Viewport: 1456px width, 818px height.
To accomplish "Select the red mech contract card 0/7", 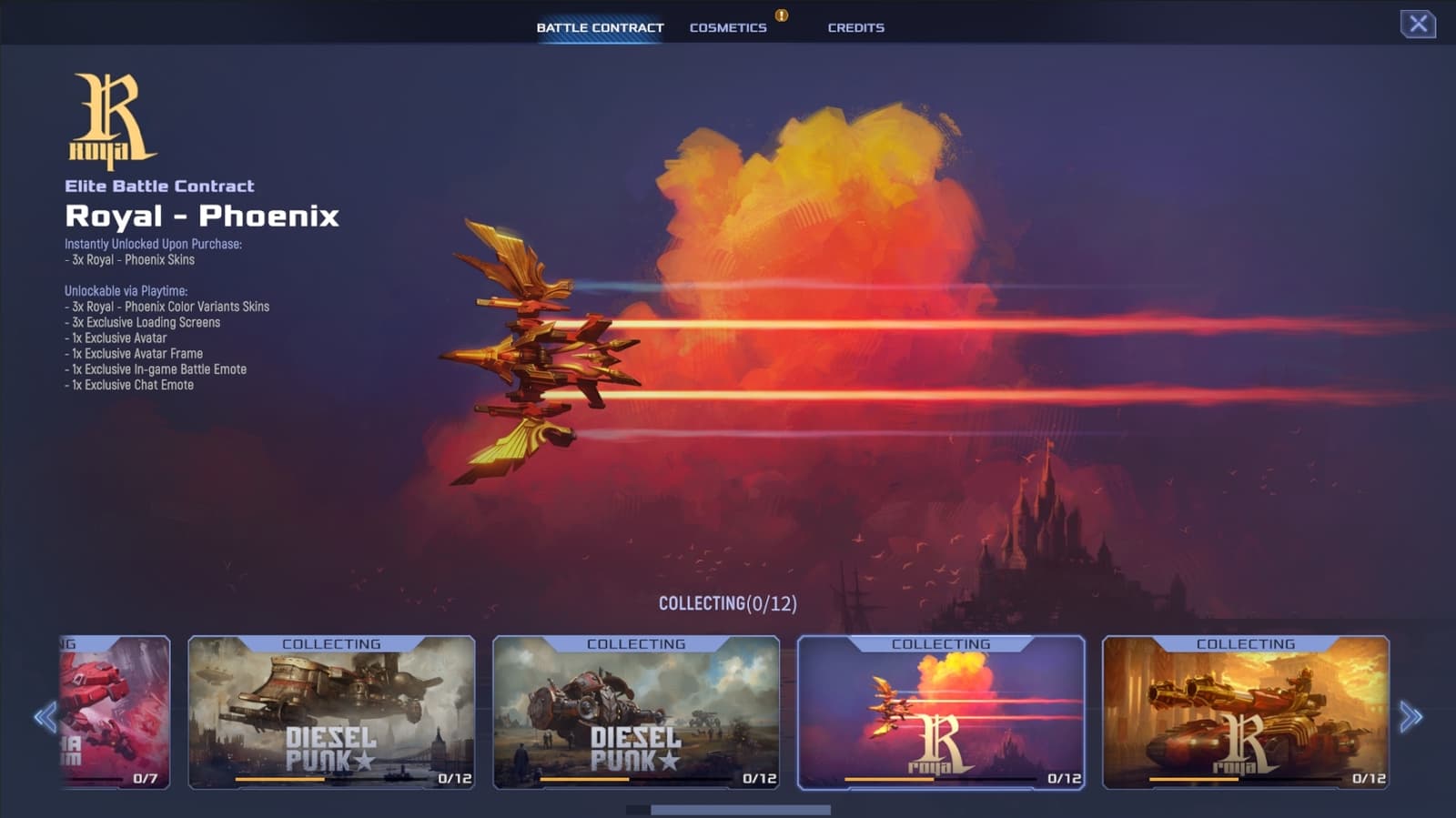I will [x=116, y=712].
